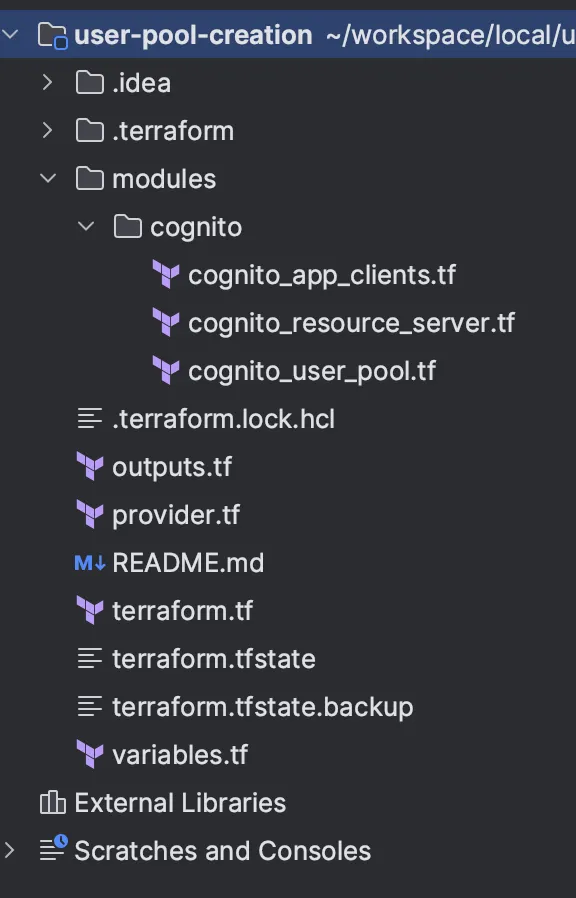This screenshot has width=576, height=898.
Task: Expand the .idea folder
Action: (47, 82)
